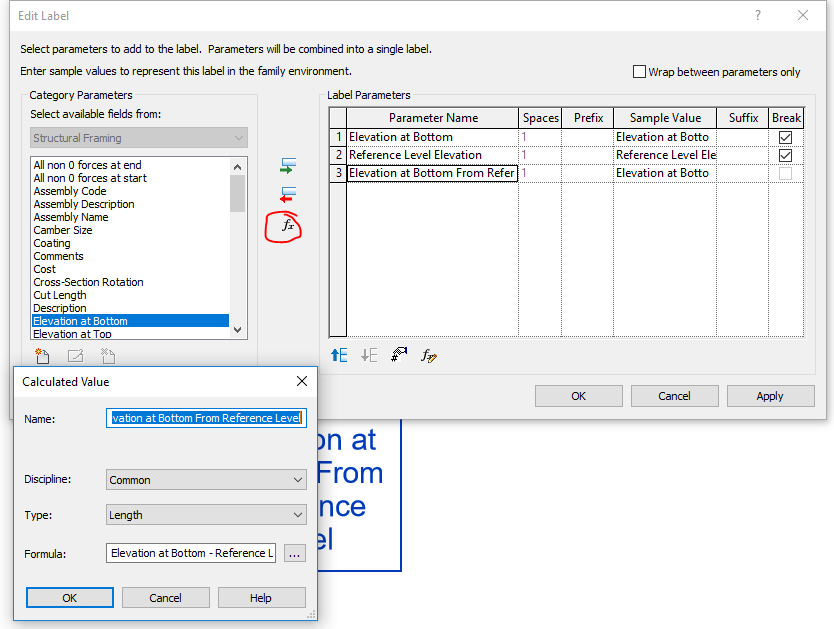This screenshot has width=834, height=629.
Task: Select 'Assembly Description' parameter
Action: (130, 204)
